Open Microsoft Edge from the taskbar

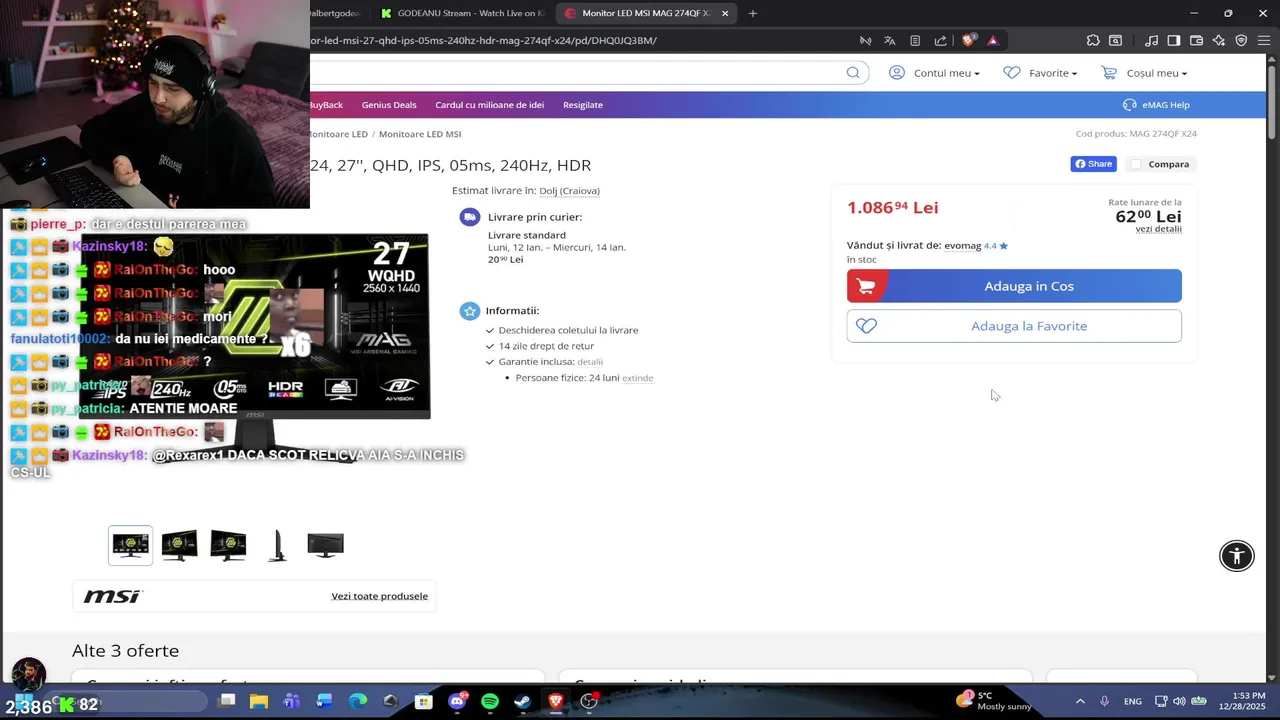(358, 701)
